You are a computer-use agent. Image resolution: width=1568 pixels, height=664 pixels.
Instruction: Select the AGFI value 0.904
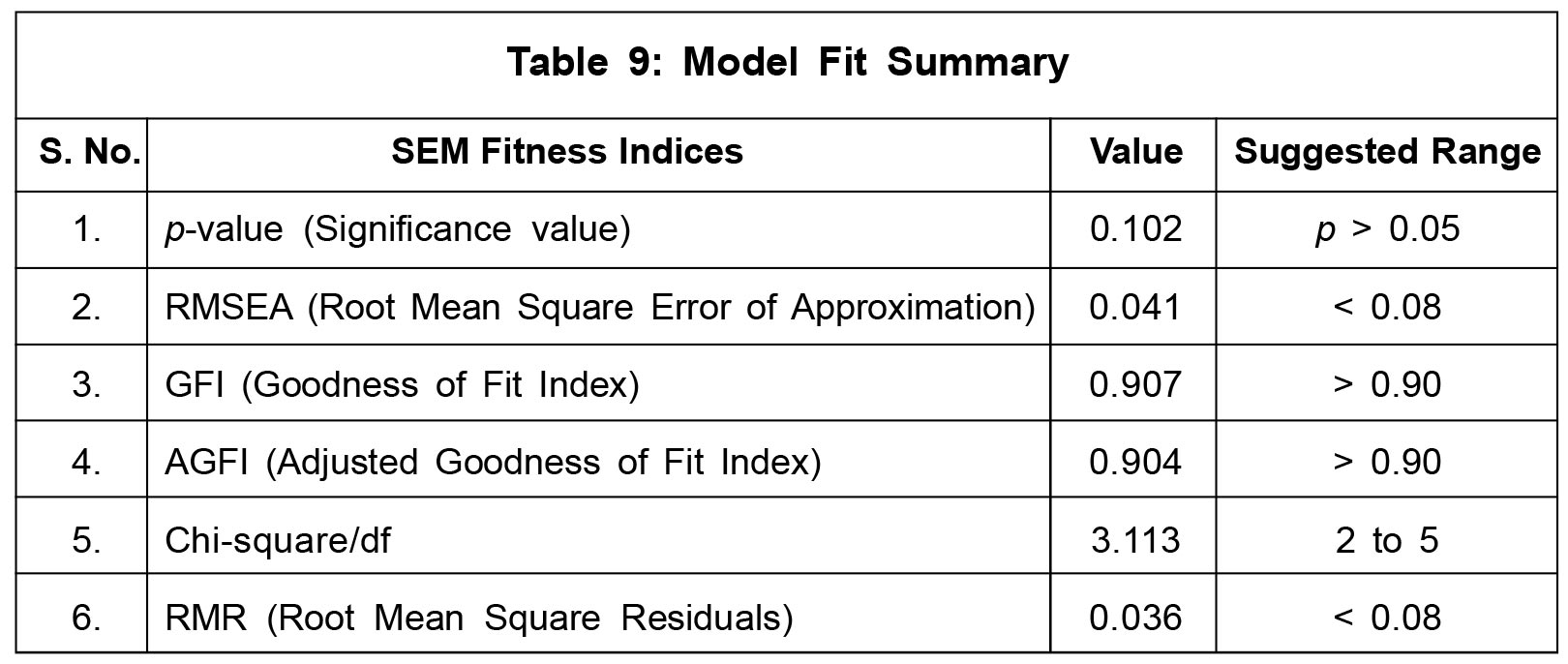click(x=1135, y=462)
